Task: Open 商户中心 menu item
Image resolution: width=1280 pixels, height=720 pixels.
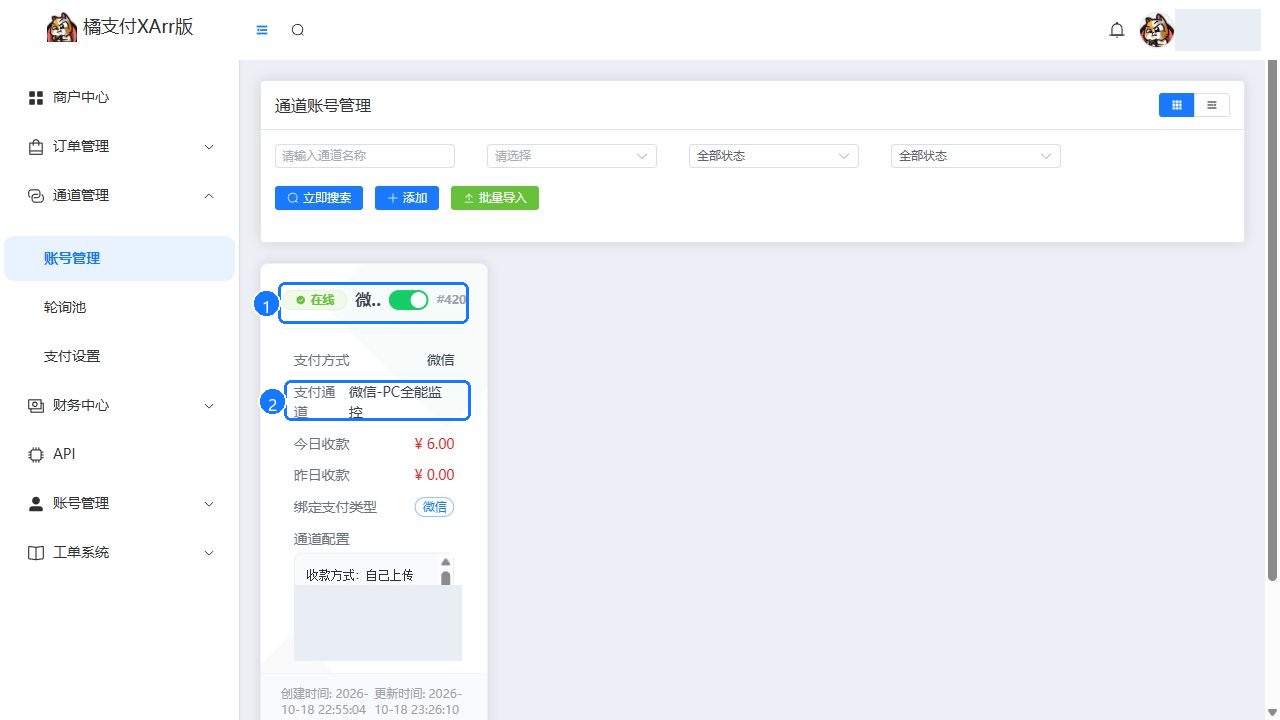Action: [x=120, y=98]
